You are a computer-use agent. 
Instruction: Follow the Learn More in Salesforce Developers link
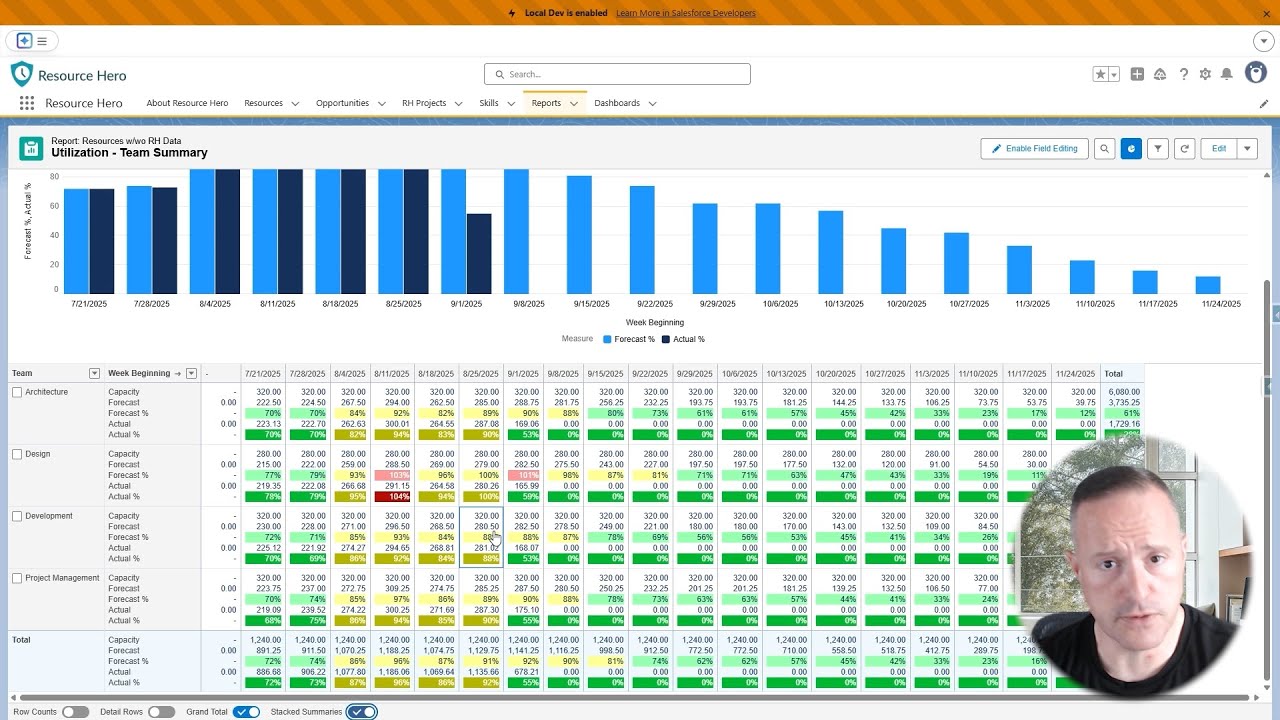(686, 13)
